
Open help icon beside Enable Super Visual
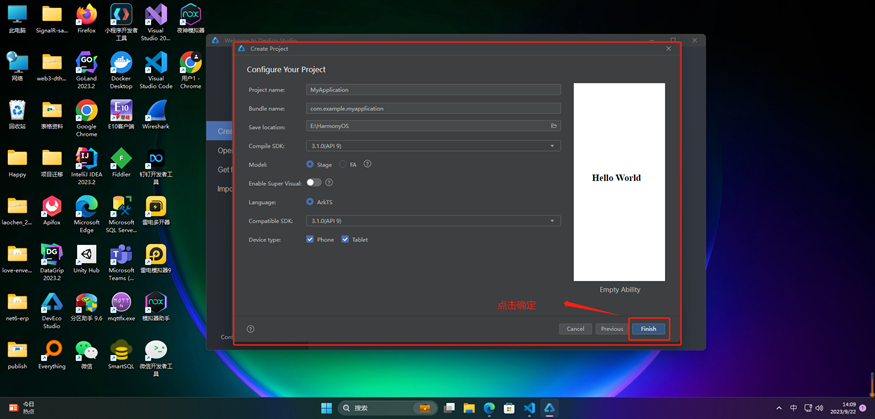point(329,182)
